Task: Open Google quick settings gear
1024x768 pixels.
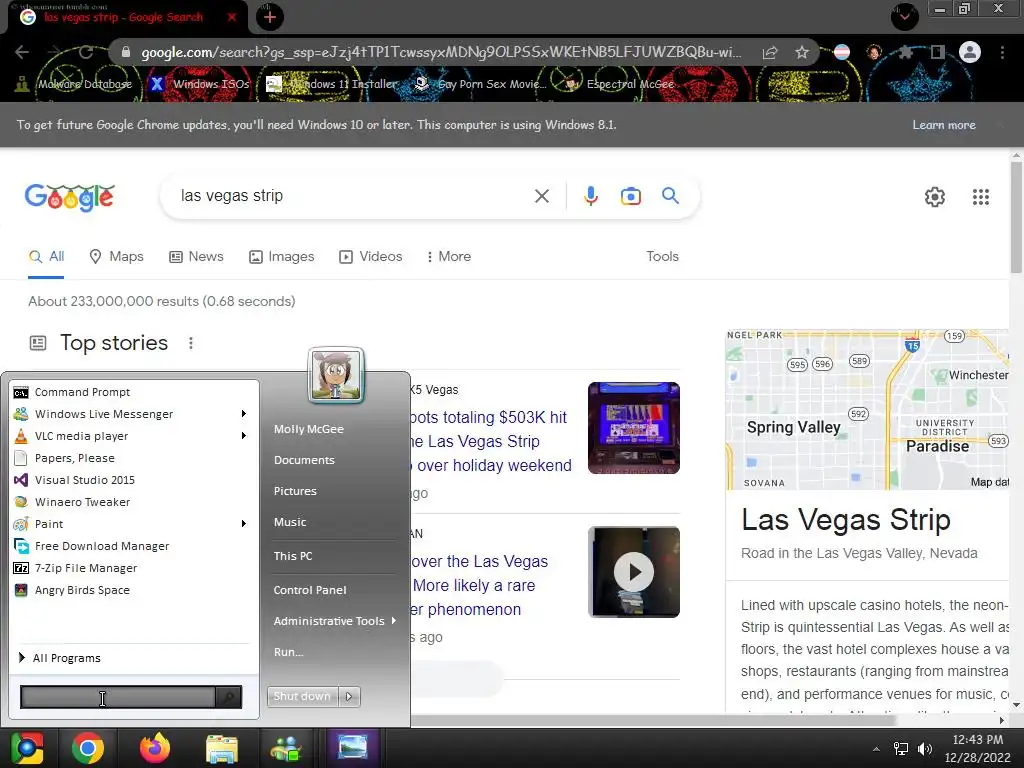Action: (x=935, y=197)
